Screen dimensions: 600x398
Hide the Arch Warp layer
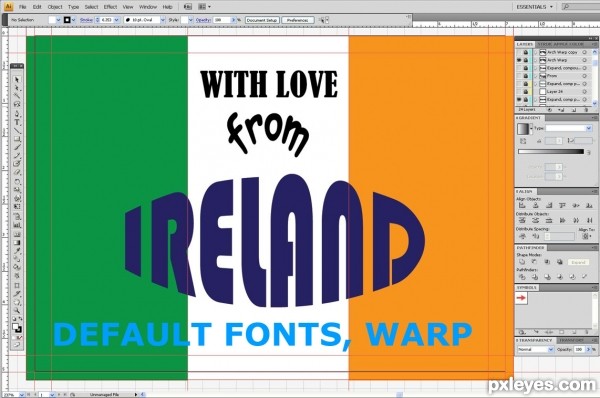coord(519,60)
